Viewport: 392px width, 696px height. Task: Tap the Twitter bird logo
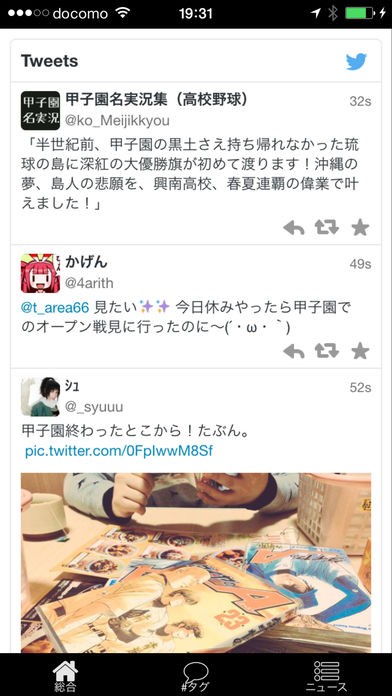[356, 61]
